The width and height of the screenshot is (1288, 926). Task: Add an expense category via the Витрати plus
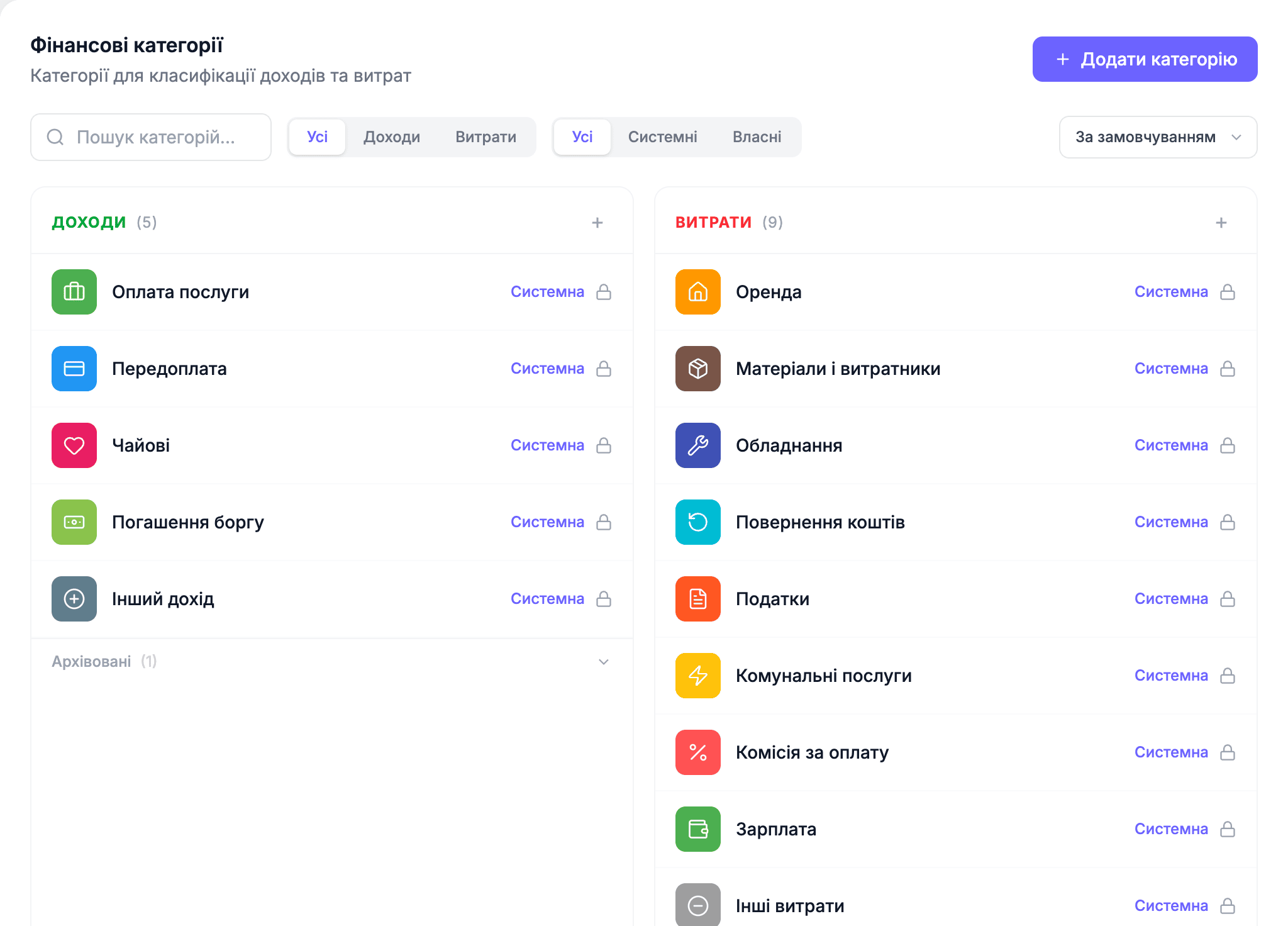pos(1221,223)
